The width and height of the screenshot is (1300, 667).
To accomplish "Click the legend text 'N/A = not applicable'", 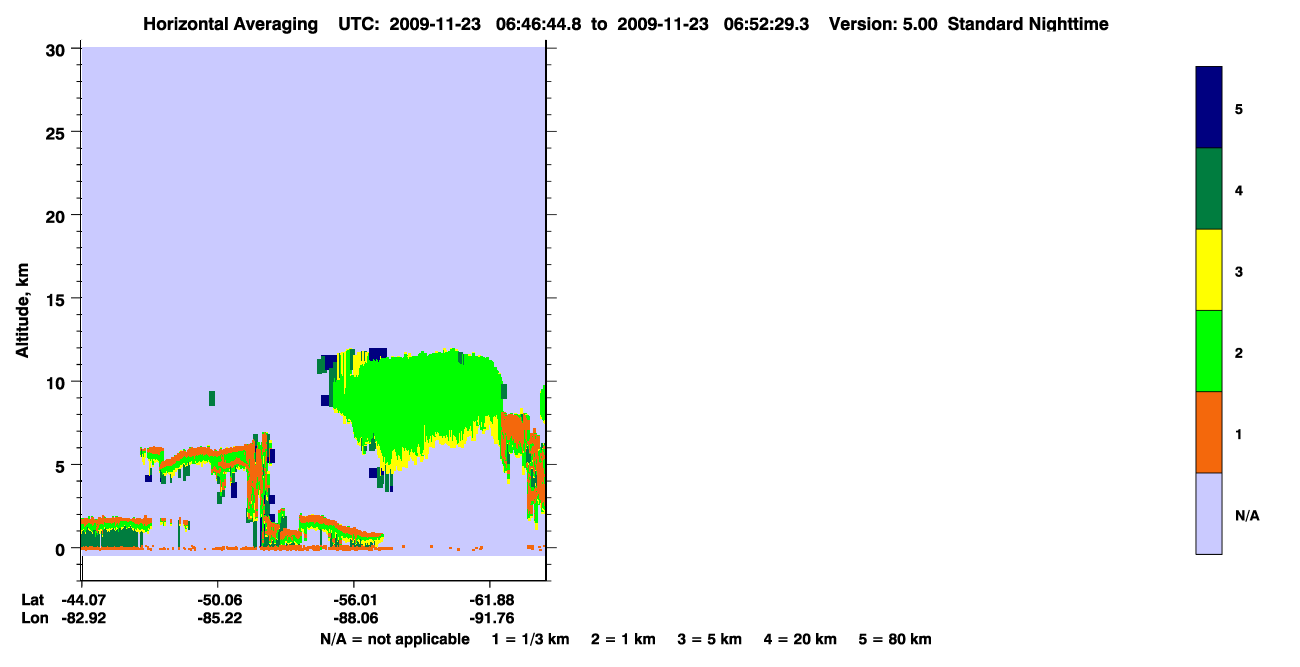I will [x=394, y=640].
